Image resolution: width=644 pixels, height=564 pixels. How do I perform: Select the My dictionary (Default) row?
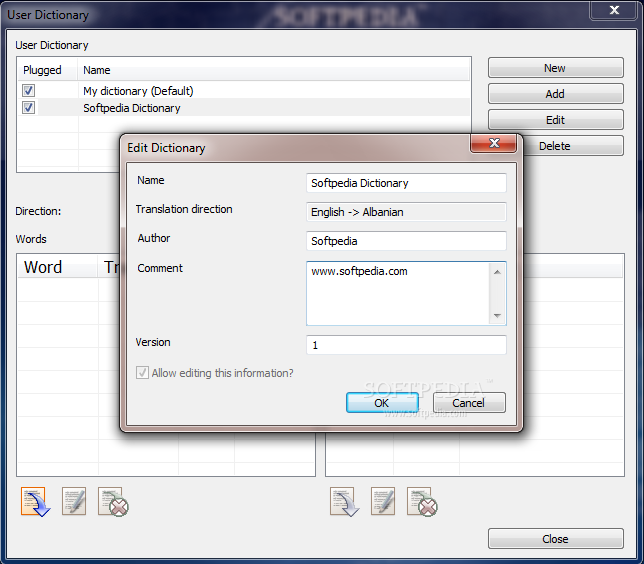[244, 90]
